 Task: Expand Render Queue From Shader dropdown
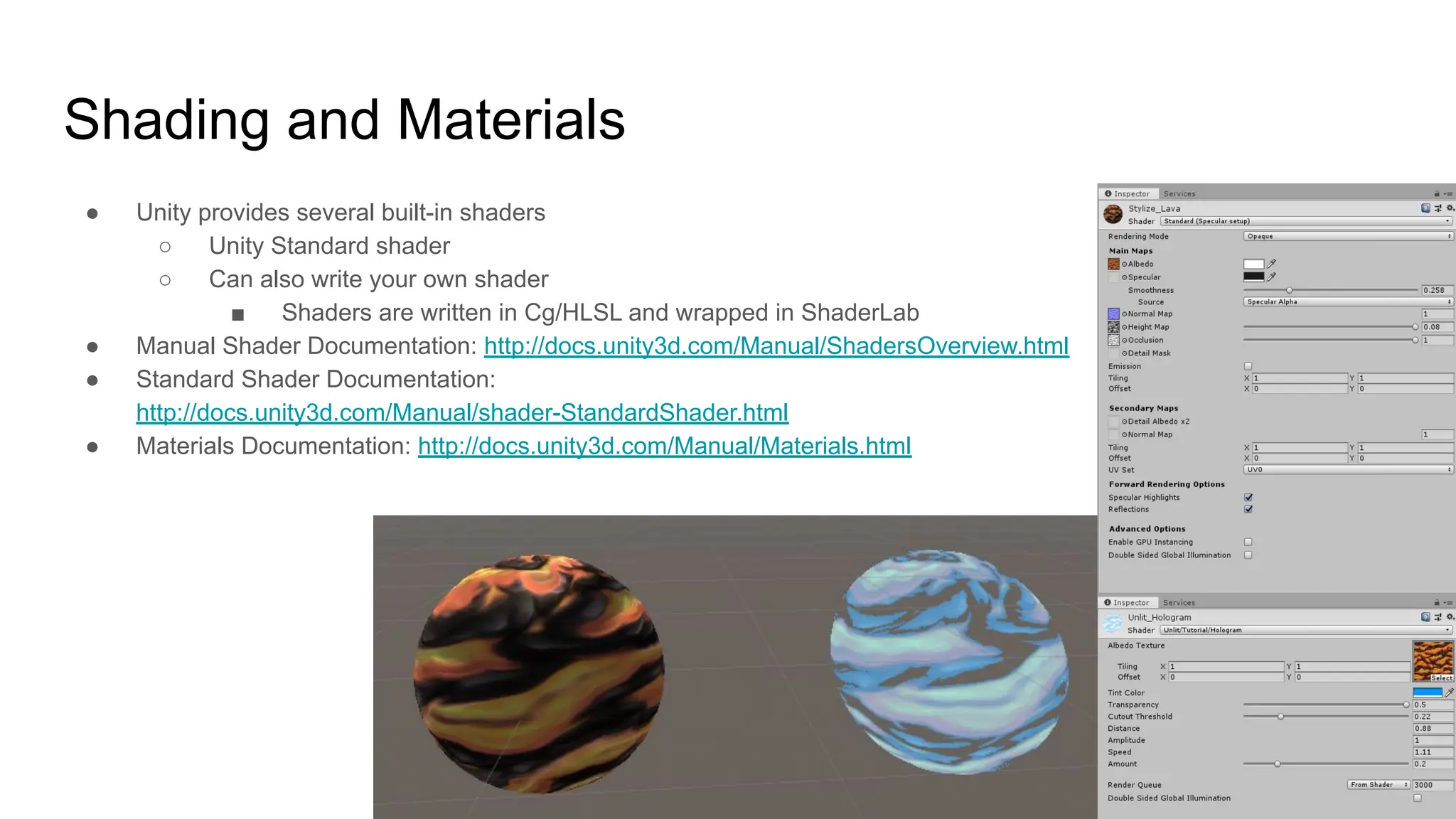coord(1379,785)
